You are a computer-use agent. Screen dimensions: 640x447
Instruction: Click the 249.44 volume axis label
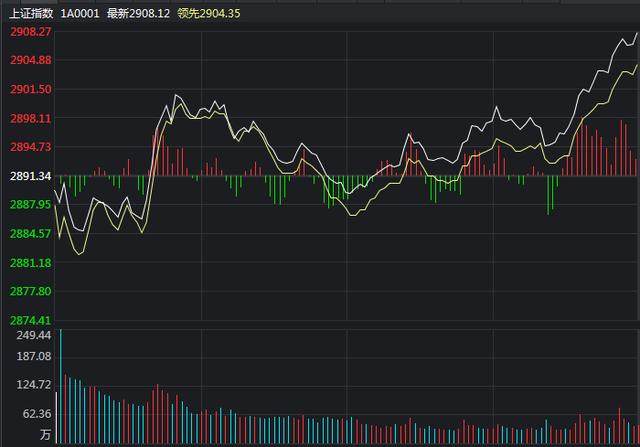click(x=34, y=335)
